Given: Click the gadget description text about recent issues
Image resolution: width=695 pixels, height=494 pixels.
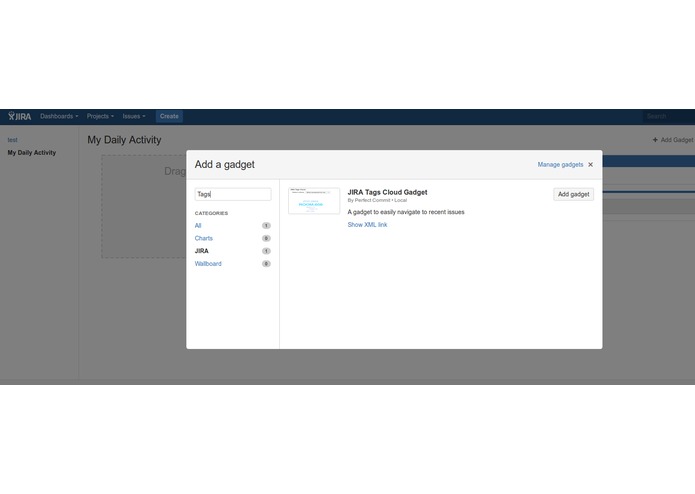Looking at the screenshot, I should tap(406, 212).
